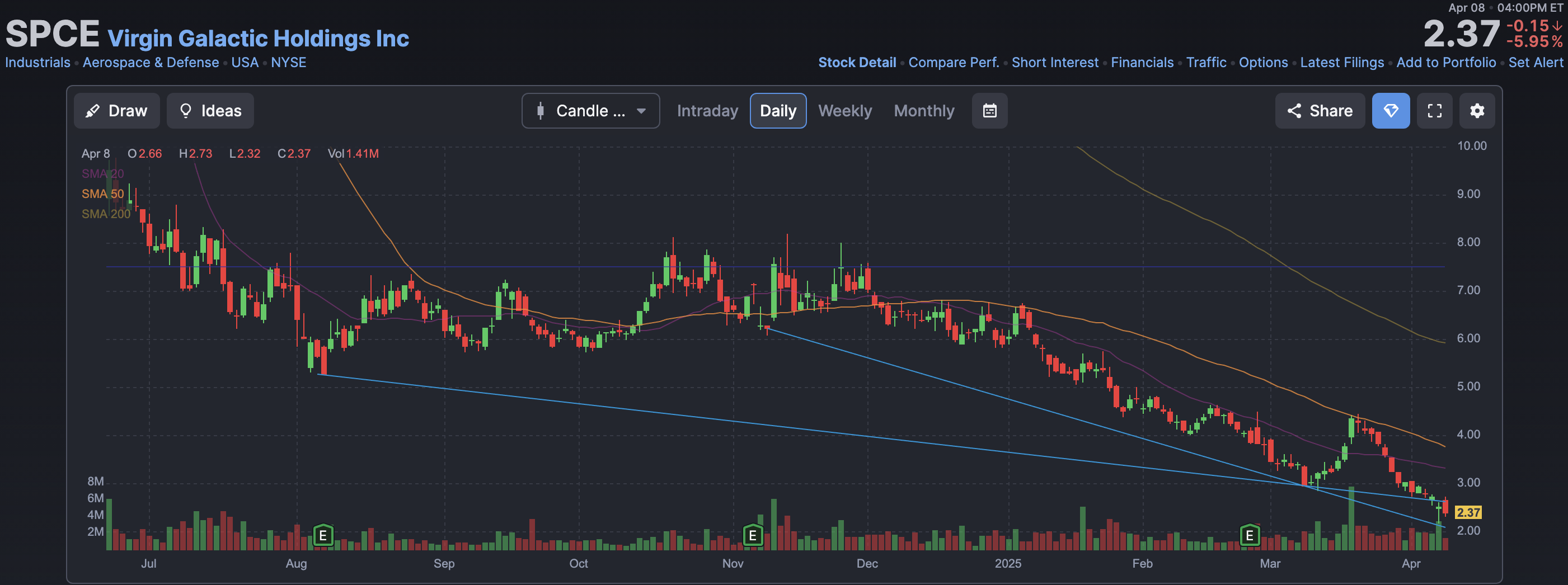The width and height of the screenshot is (1568, 585).
Task: Click the lightbulb icon in Ideas button
Action: pyautogui.click(x=186, y=111)
